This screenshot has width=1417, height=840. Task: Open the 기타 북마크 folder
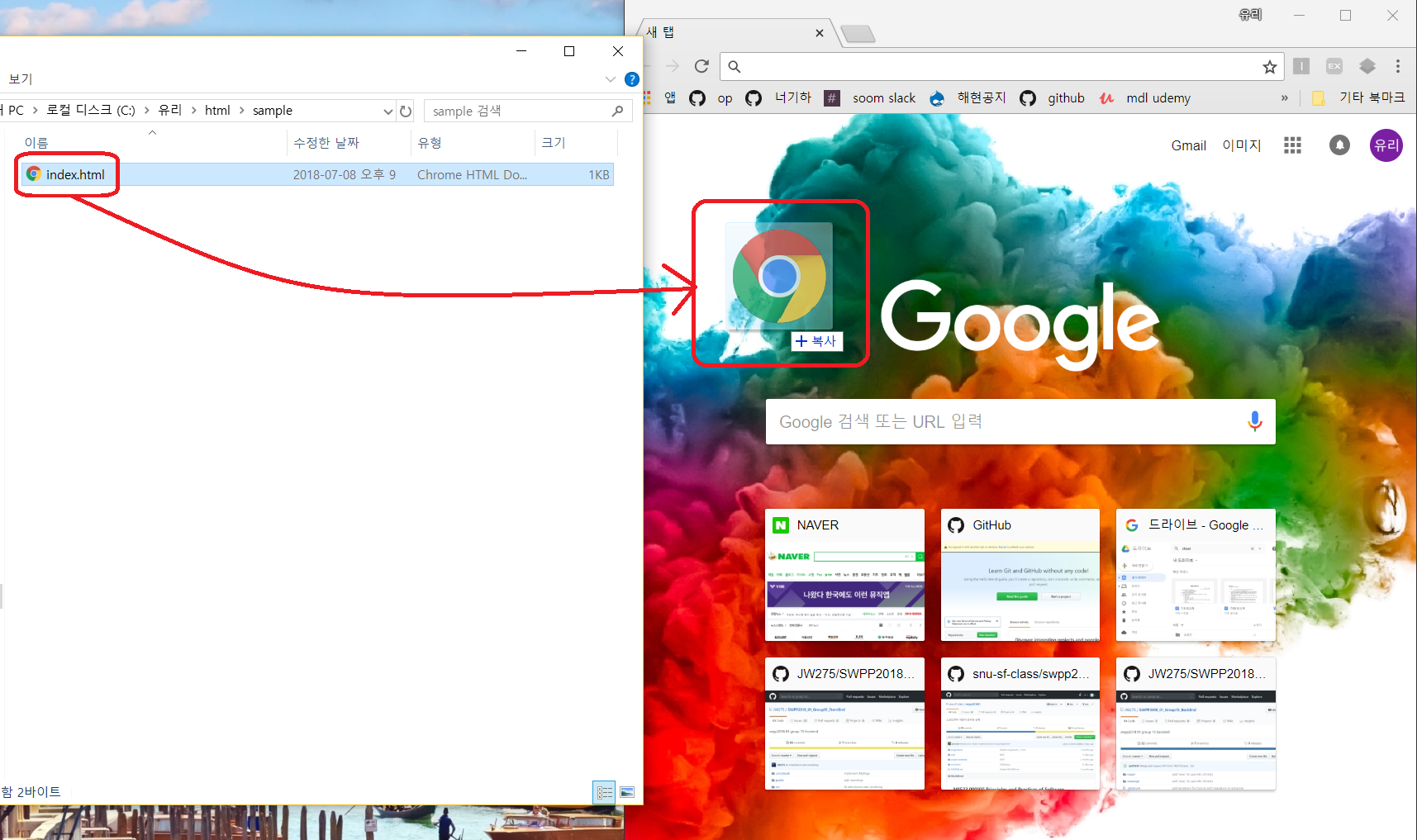pyautogui.click(x=1358, y=97)
